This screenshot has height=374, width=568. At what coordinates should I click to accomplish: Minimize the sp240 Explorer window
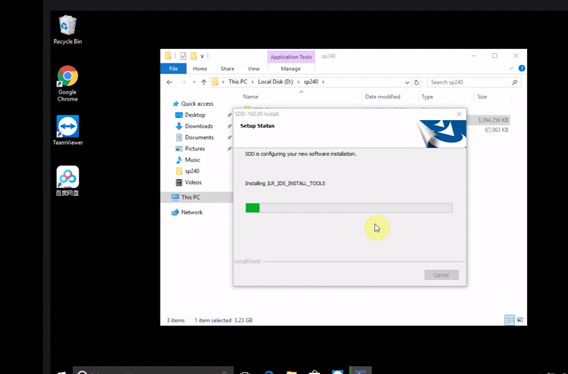(474, 56)
